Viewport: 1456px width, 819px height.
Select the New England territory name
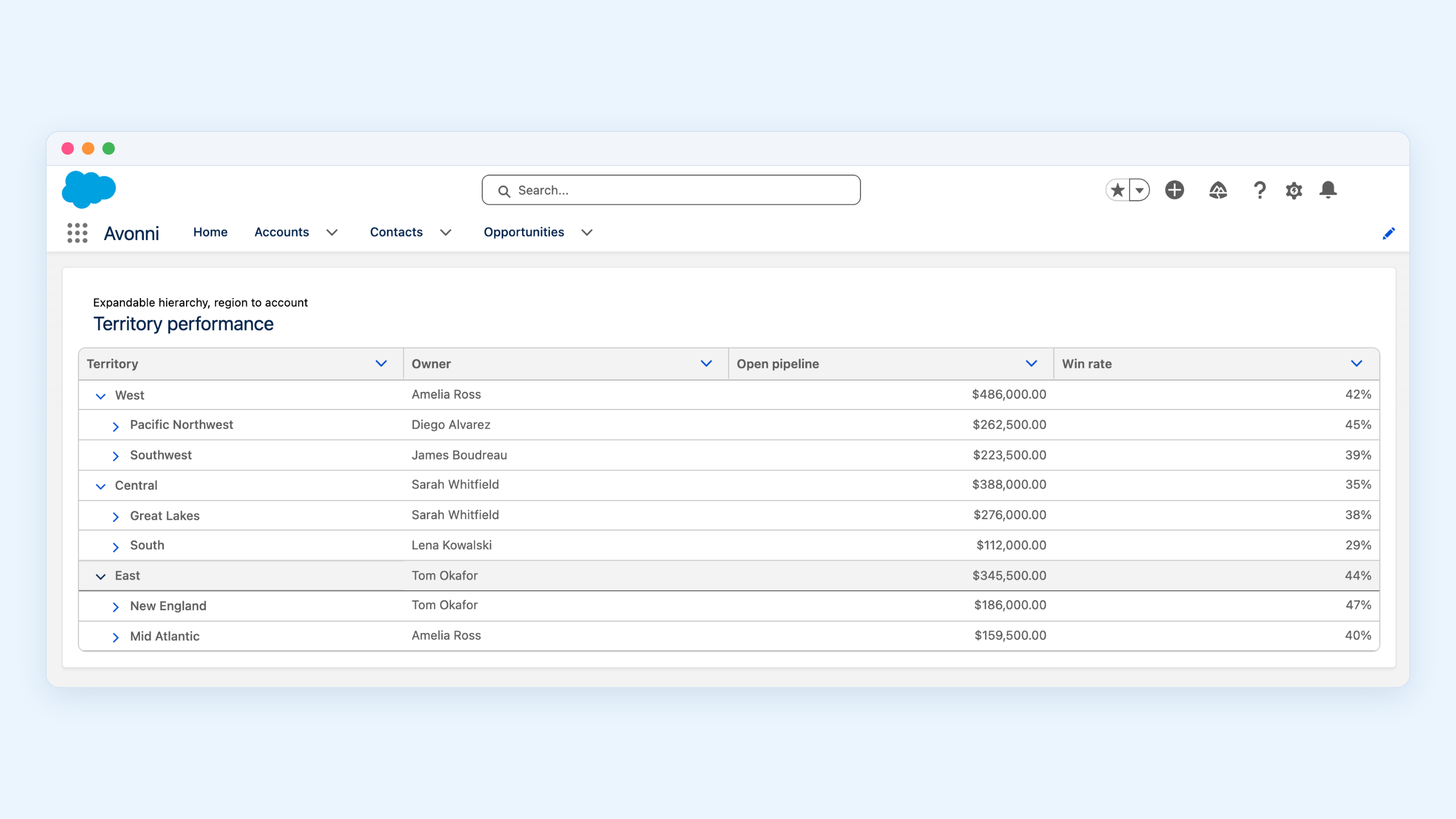tap(168, 606)
